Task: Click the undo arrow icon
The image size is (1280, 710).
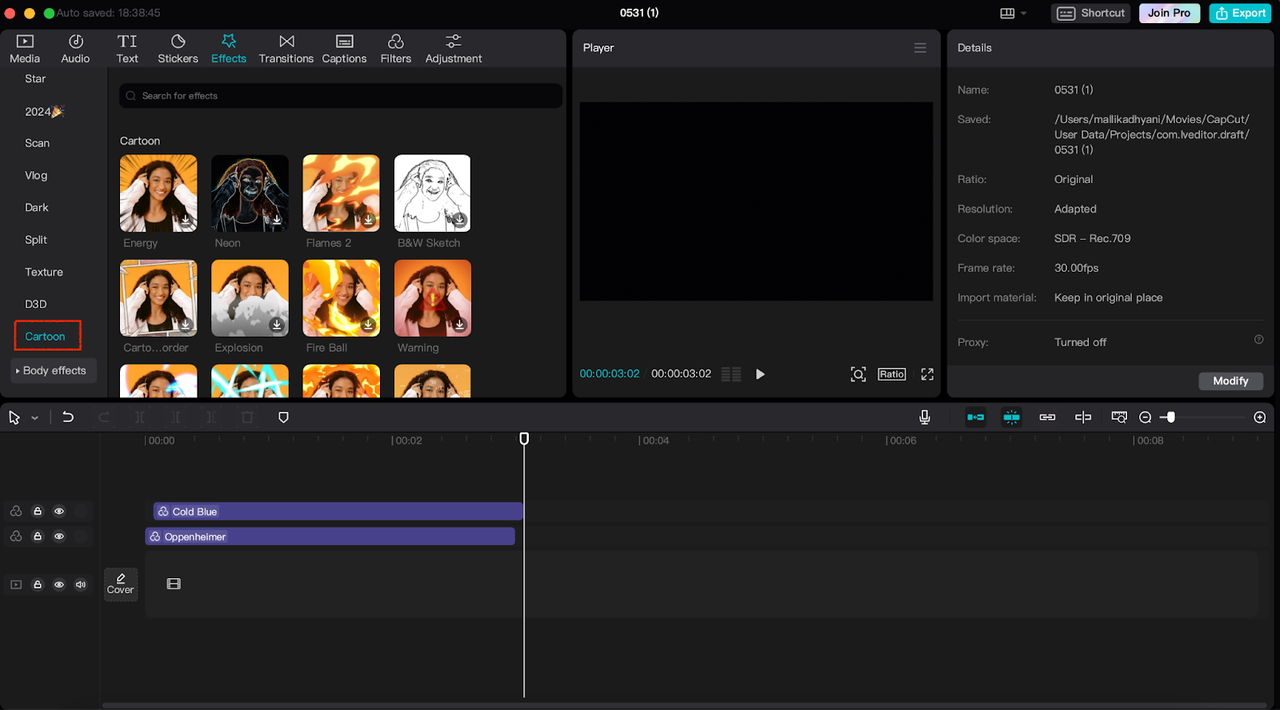Action: coord(68,417)
